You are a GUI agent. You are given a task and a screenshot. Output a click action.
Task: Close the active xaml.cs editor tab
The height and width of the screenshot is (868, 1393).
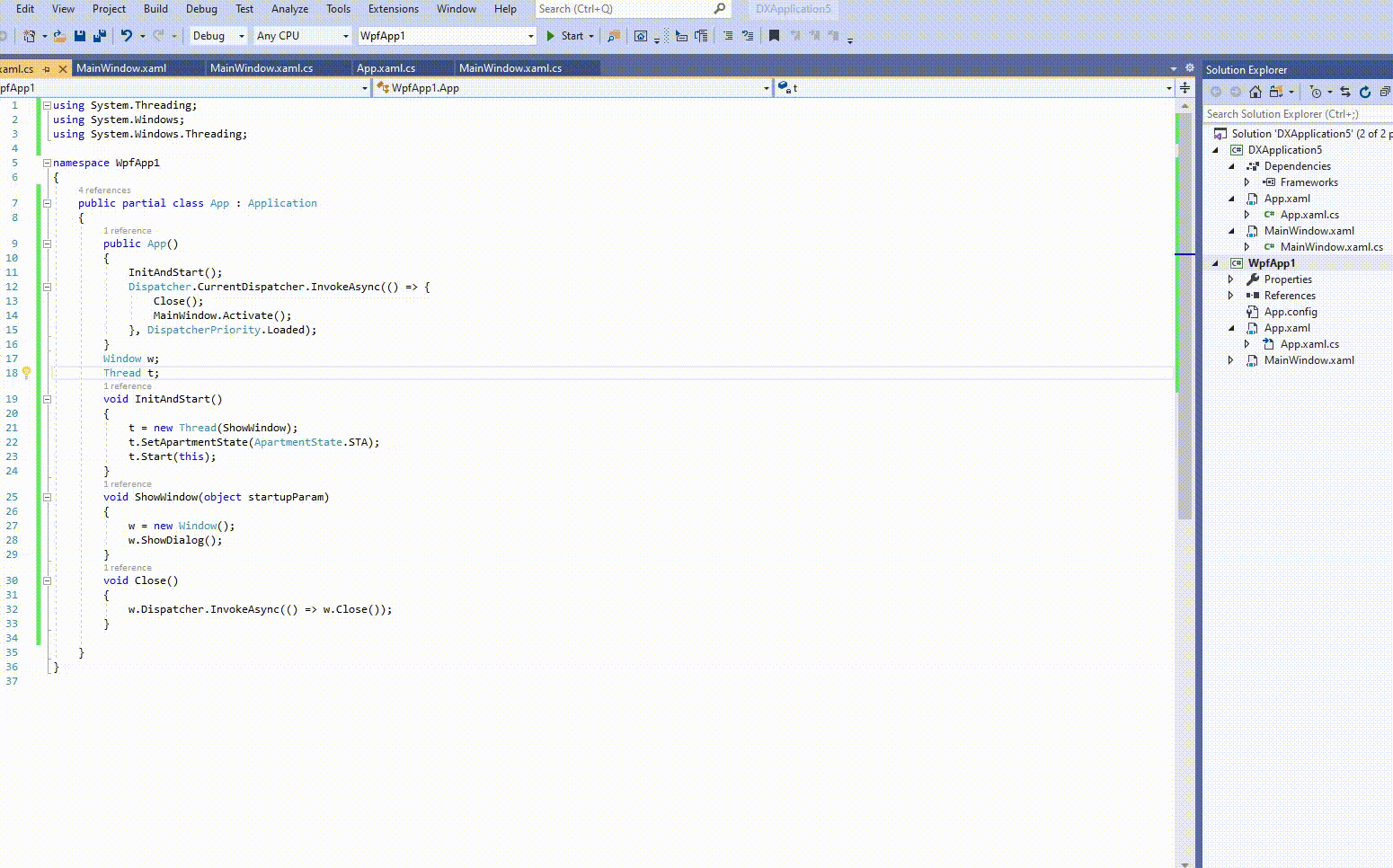tap(62, 68)
